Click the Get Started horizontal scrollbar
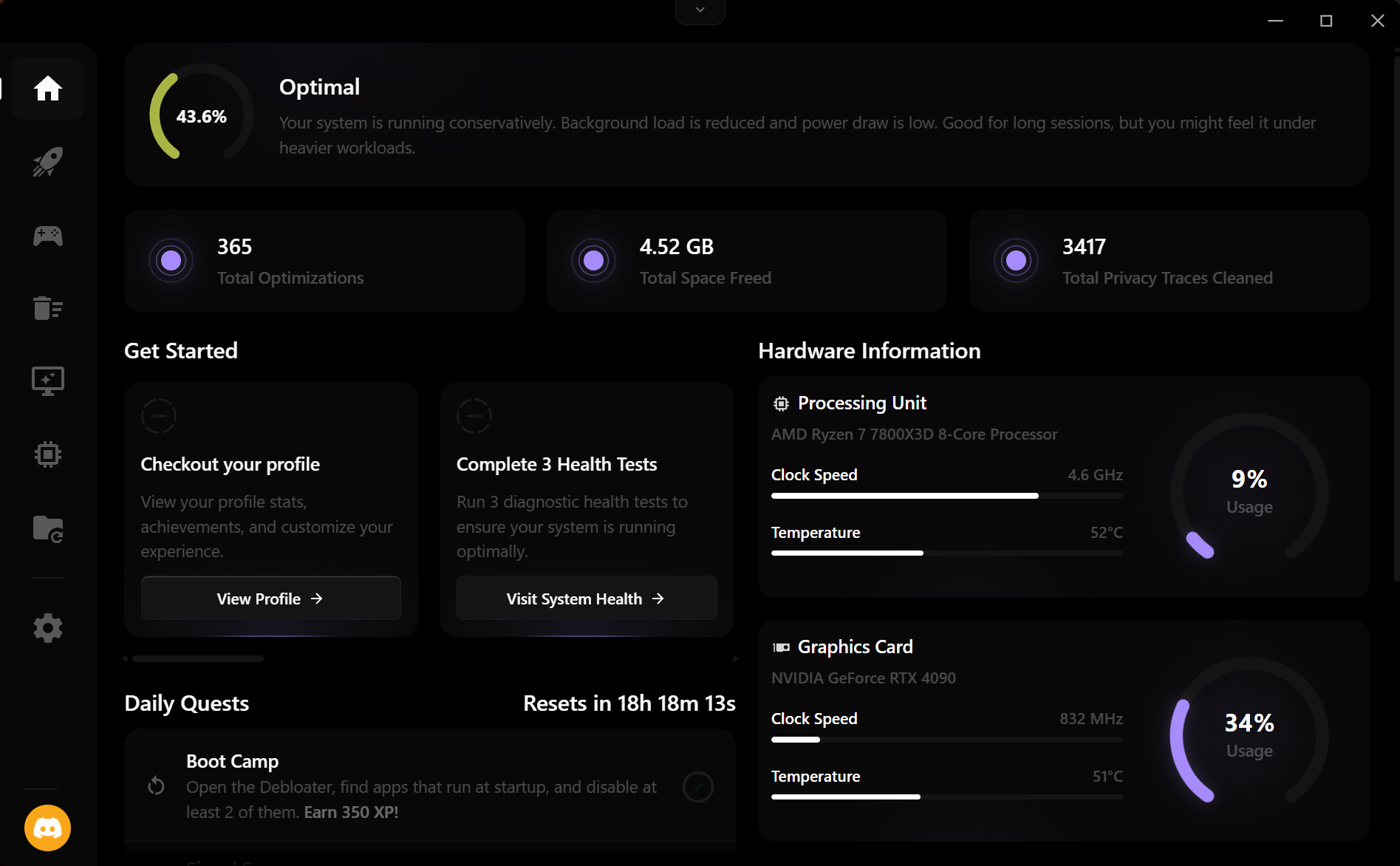Image resolution: width=1400 pixels, height=866 pixels. coord(198,658)
